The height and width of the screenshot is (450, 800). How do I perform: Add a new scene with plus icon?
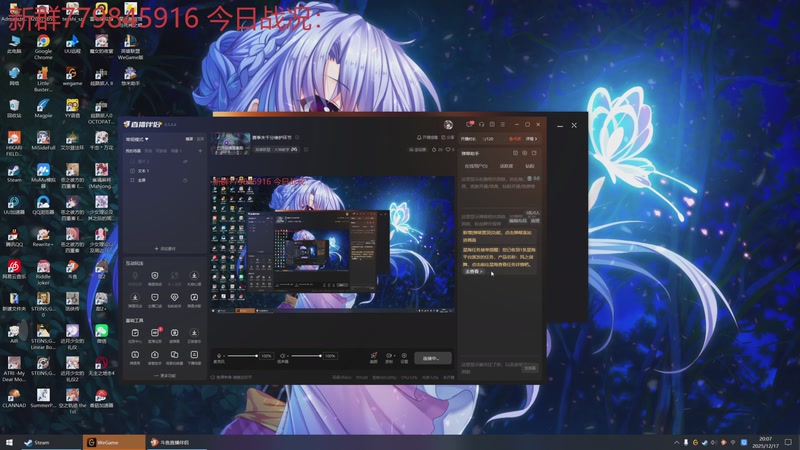pyautogui.click(x=200, y=151)
